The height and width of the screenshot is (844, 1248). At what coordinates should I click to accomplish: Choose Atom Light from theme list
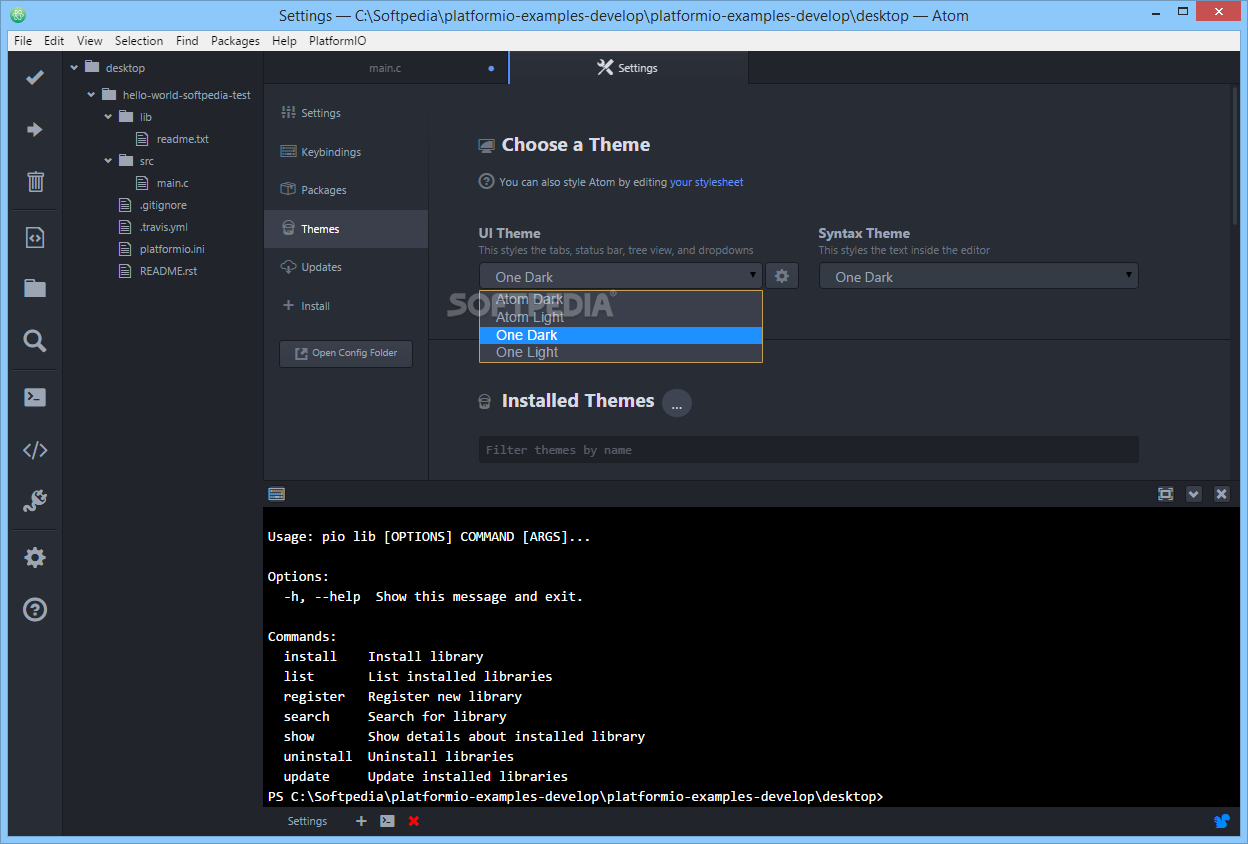coord(621,317)
